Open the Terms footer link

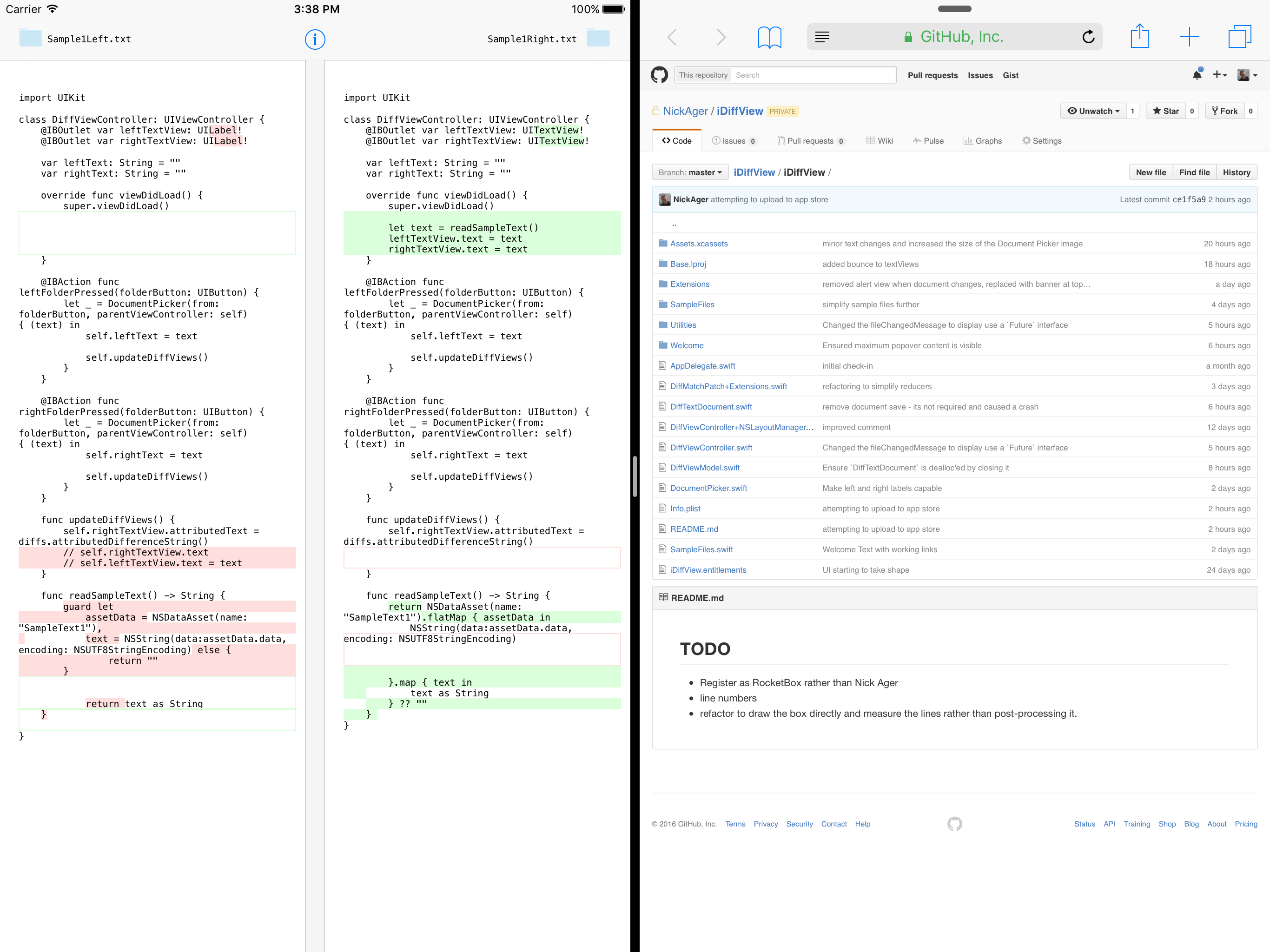[735, 824]
